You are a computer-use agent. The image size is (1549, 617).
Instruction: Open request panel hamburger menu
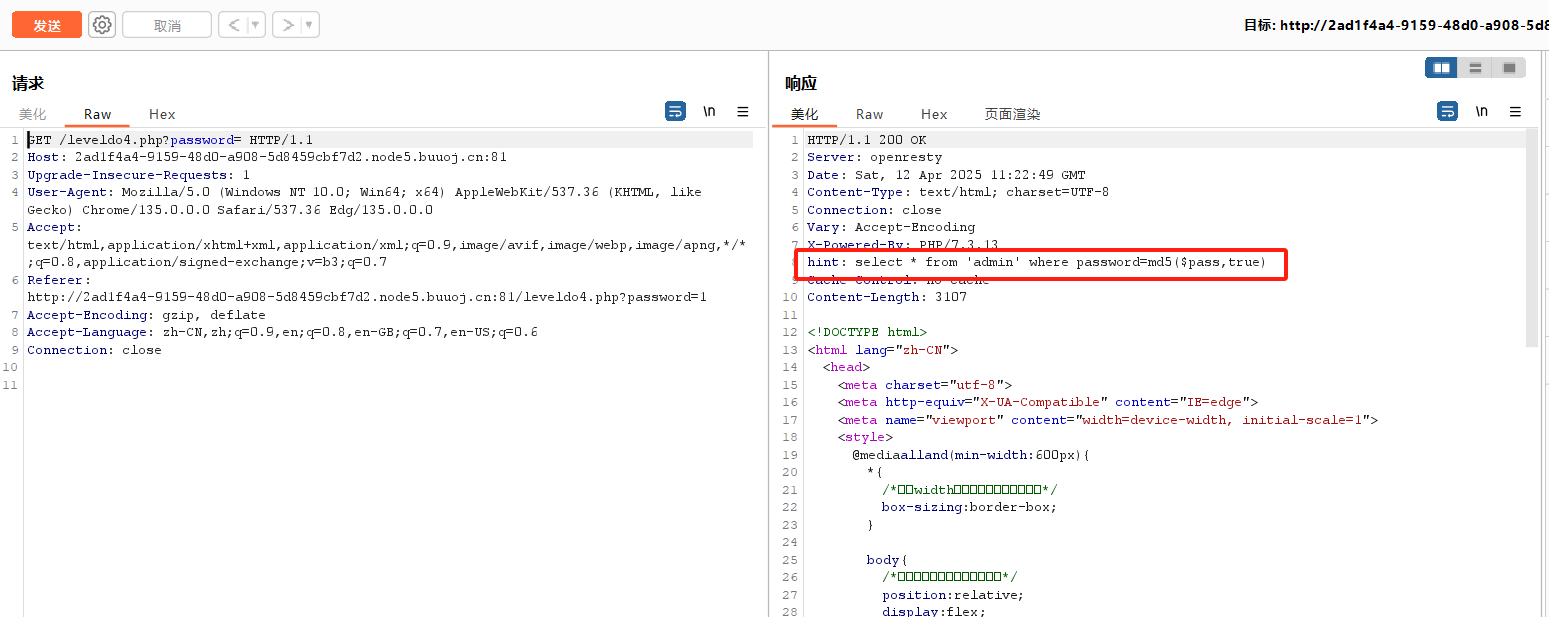743,111
